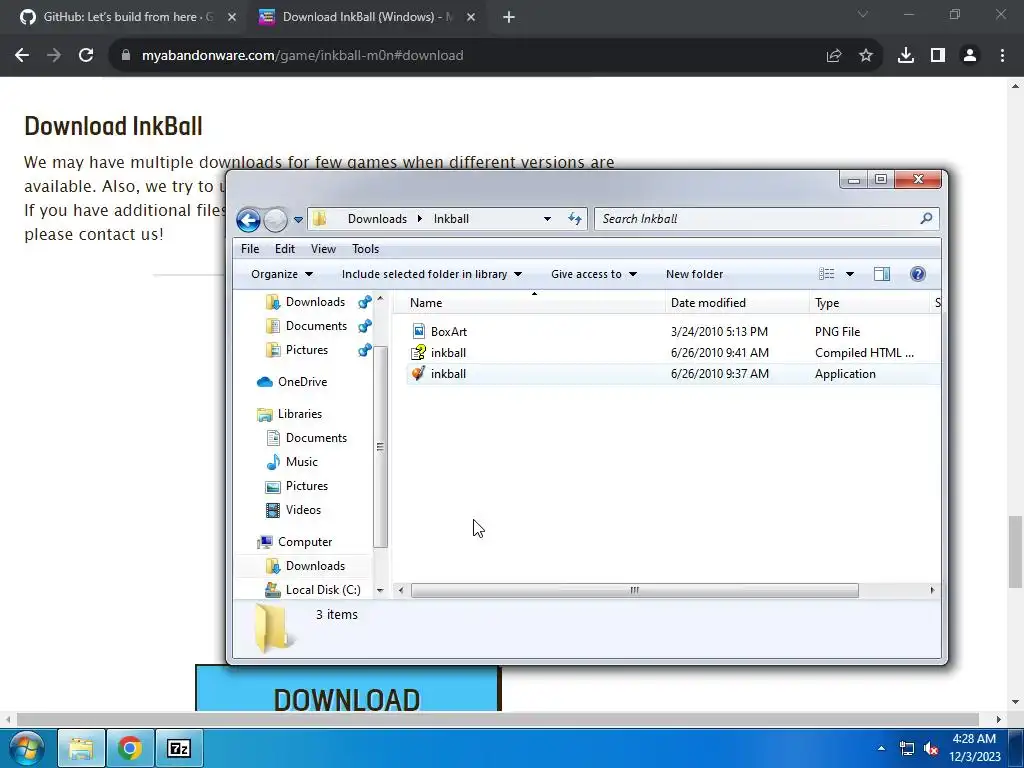Reload the myabandonware page
This screenshot has height=768, width=1024.
point(86,56)
